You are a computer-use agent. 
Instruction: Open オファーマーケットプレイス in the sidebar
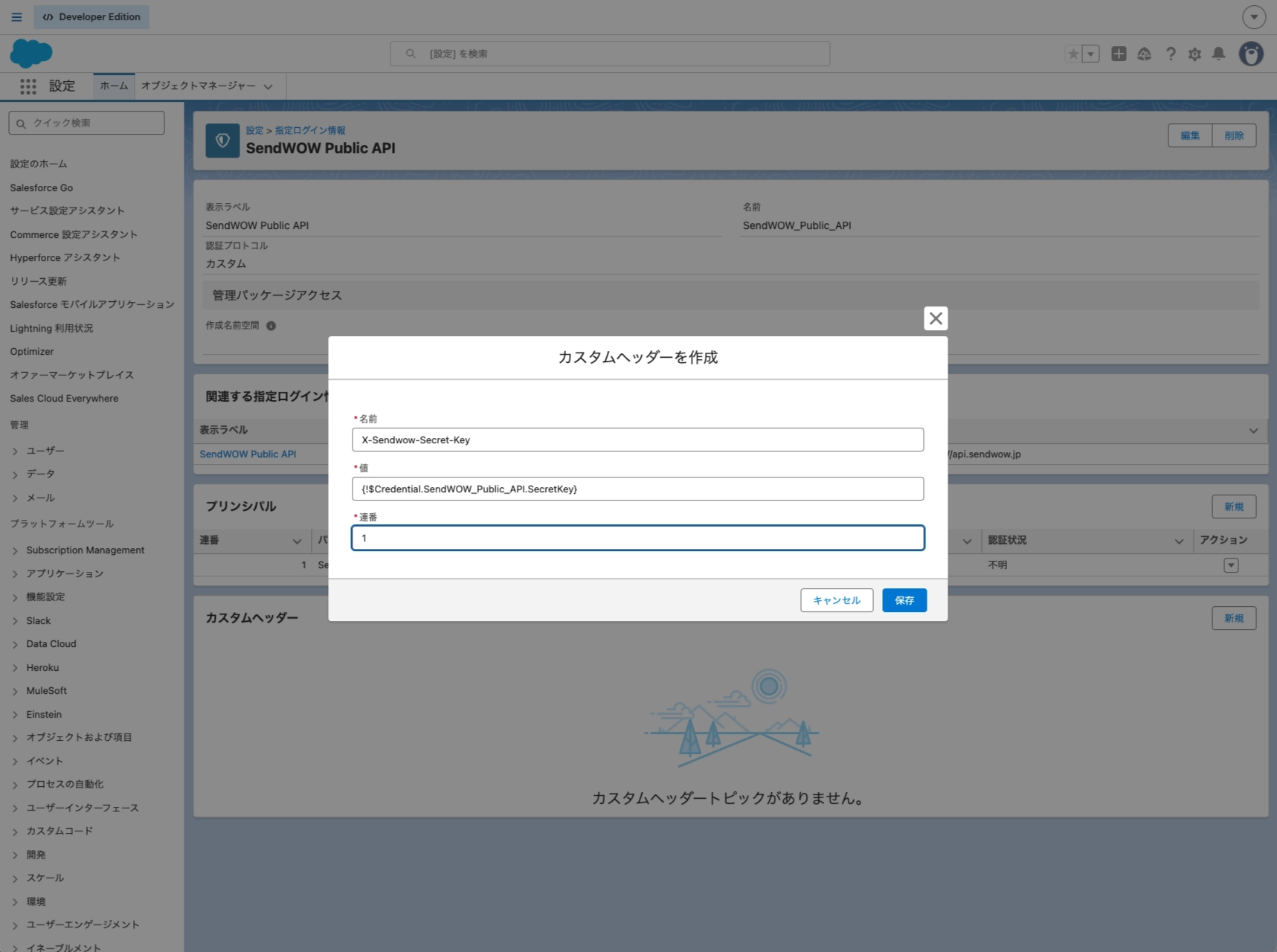pos(72,375)
